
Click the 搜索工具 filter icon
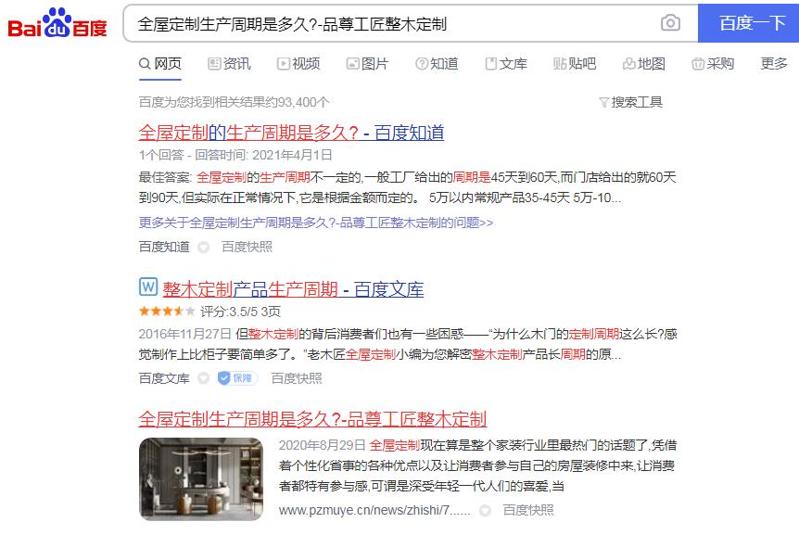pos(604,102)
